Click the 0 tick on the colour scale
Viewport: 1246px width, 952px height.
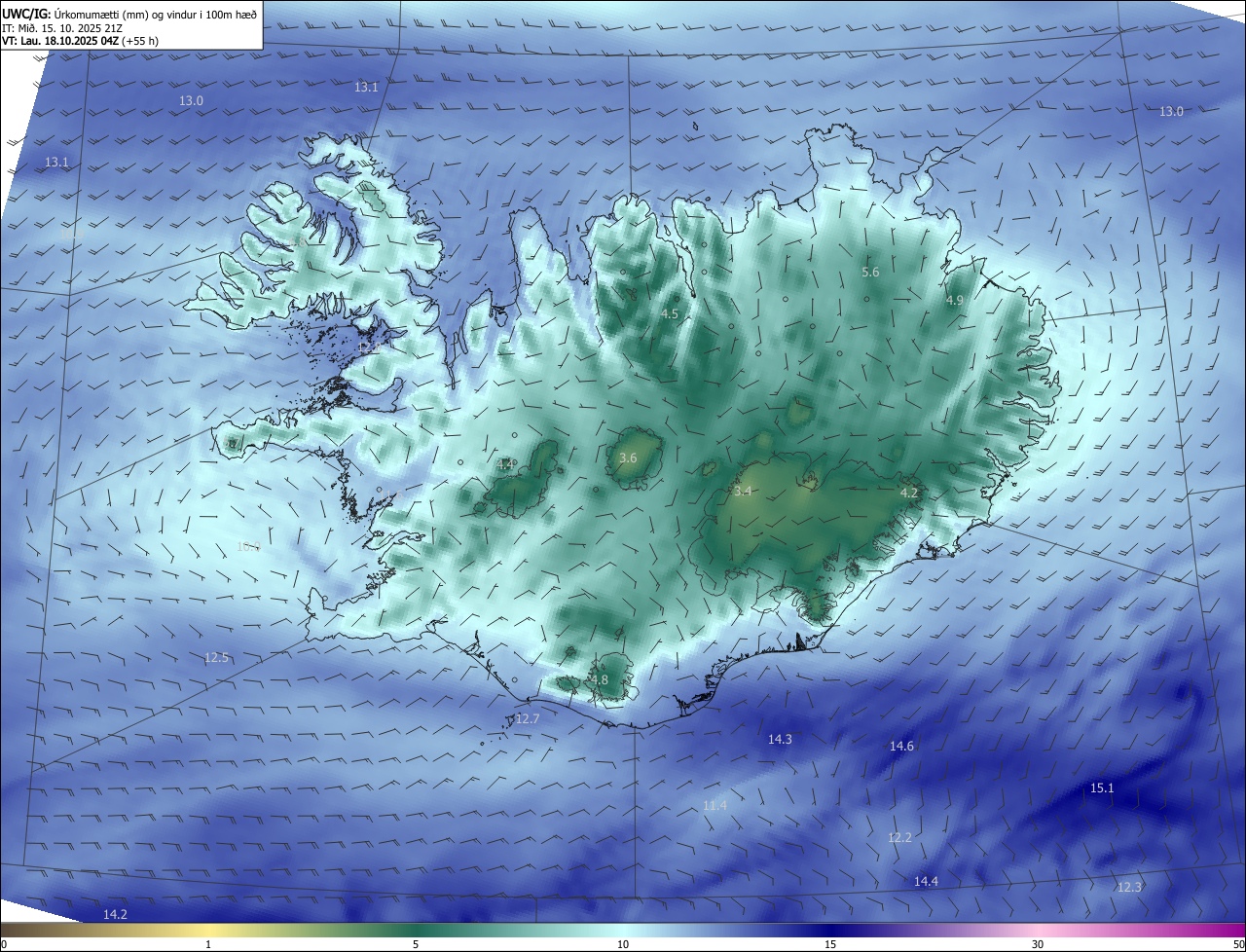[4, 944]
